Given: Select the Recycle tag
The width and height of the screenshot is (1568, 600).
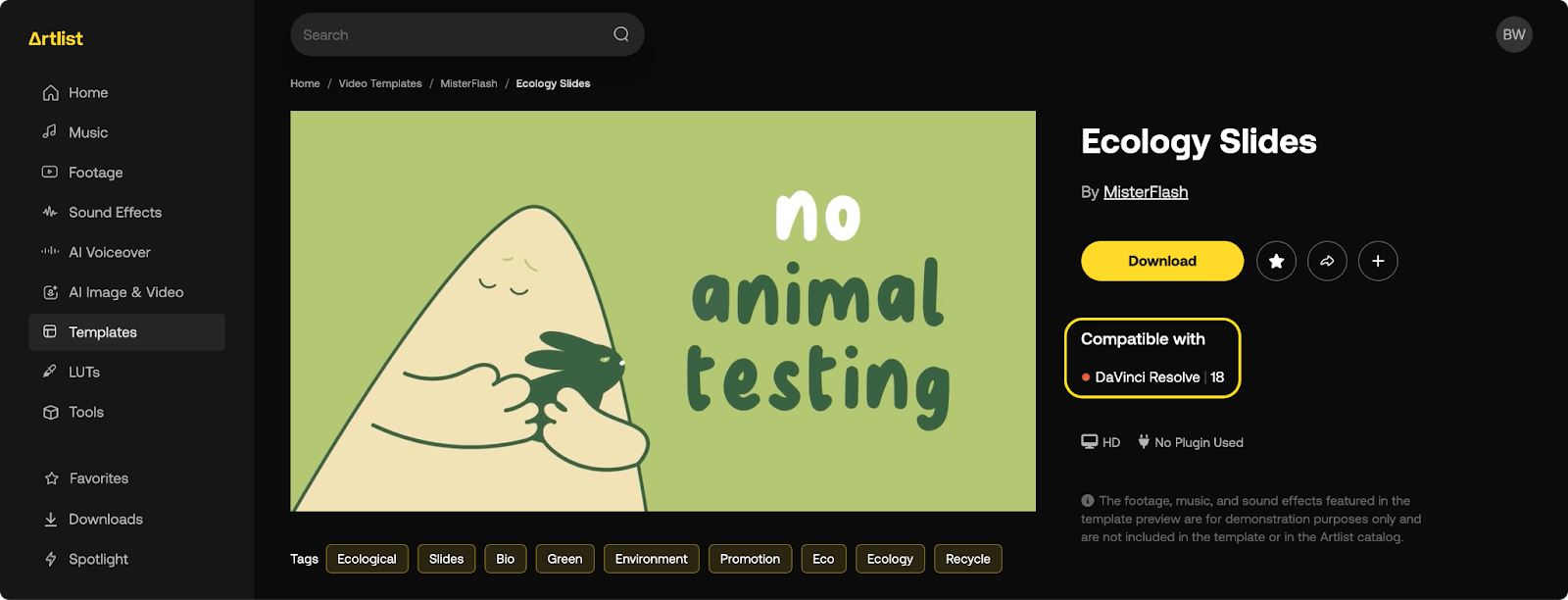Looking at the screenshot, I should pos(967,559).
